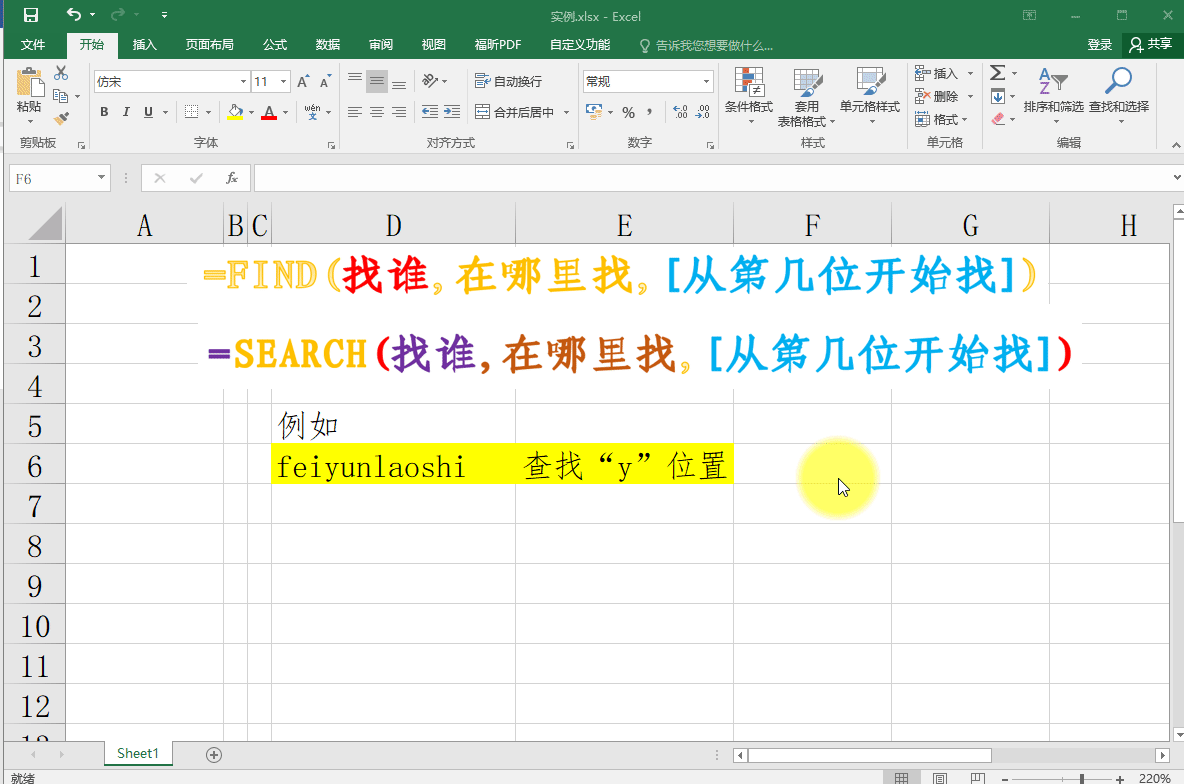Align text right
This screenshot has height=784, width=1184.
click(x=399, y=112)
